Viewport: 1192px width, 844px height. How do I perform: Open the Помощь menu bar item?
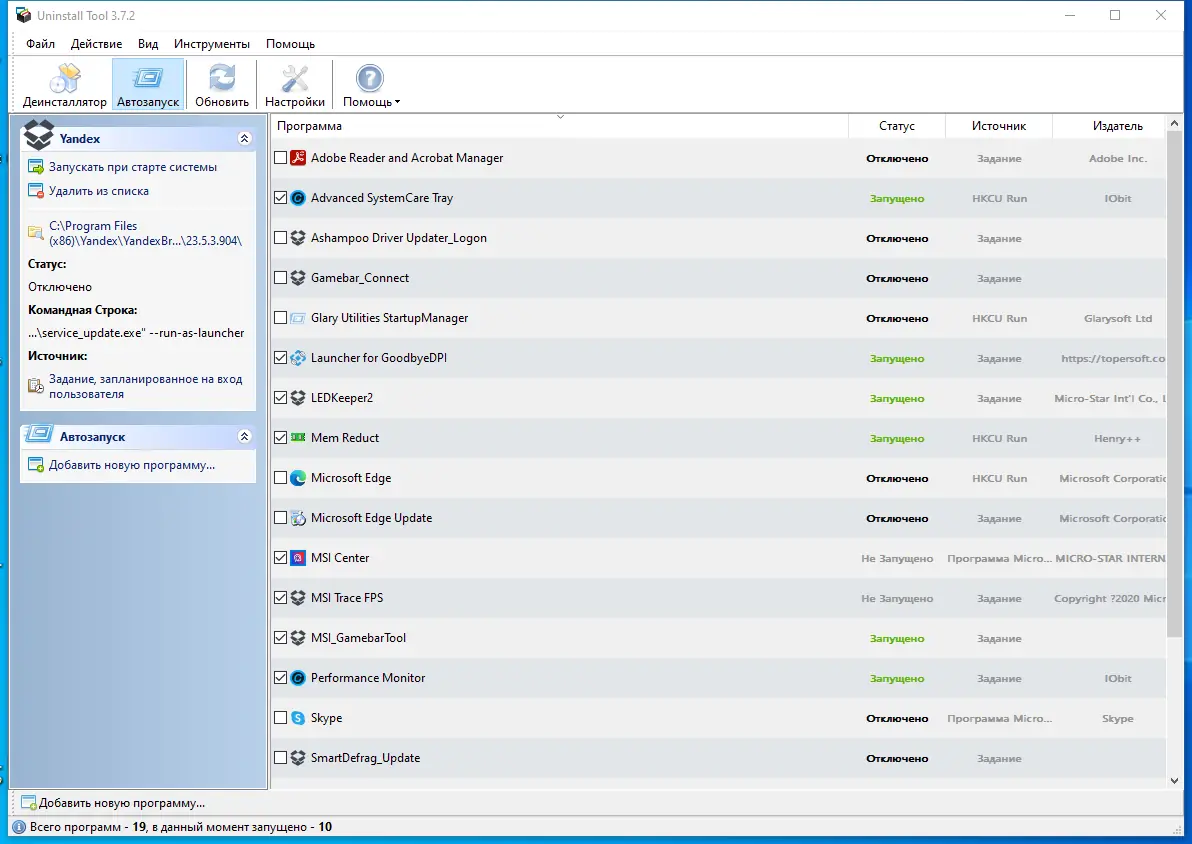pyautogui.click(x=290, y=44)
